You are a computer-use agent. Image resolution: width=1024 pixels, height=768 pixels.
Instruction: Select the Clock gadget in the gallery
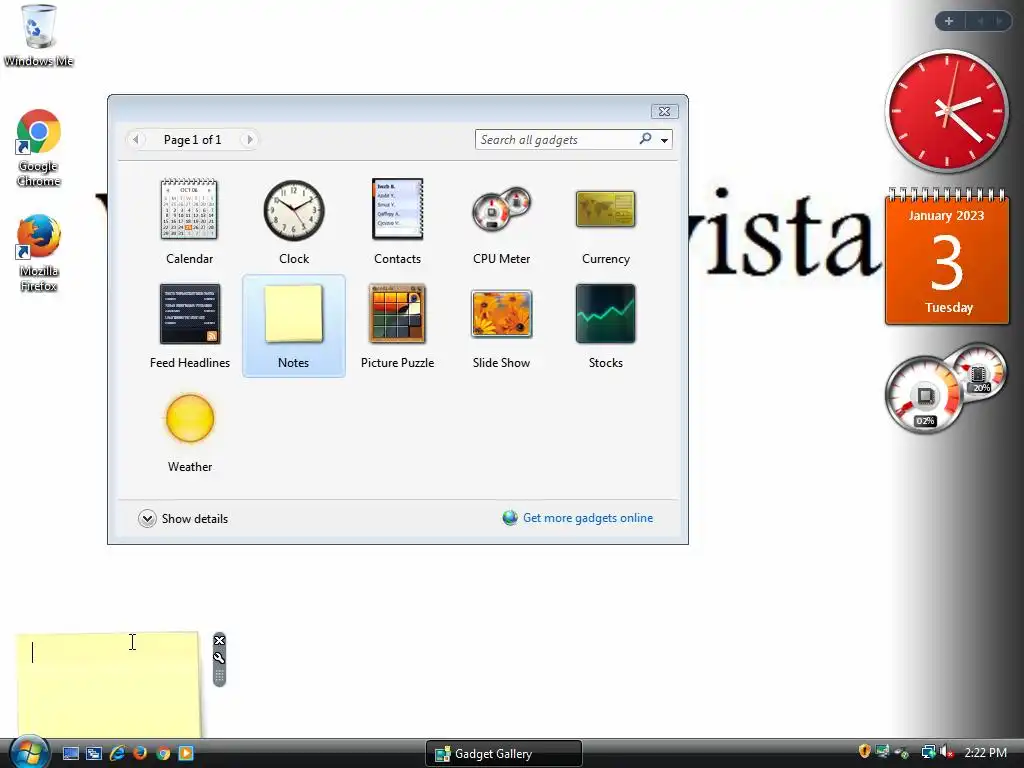[x=294, y=210]
